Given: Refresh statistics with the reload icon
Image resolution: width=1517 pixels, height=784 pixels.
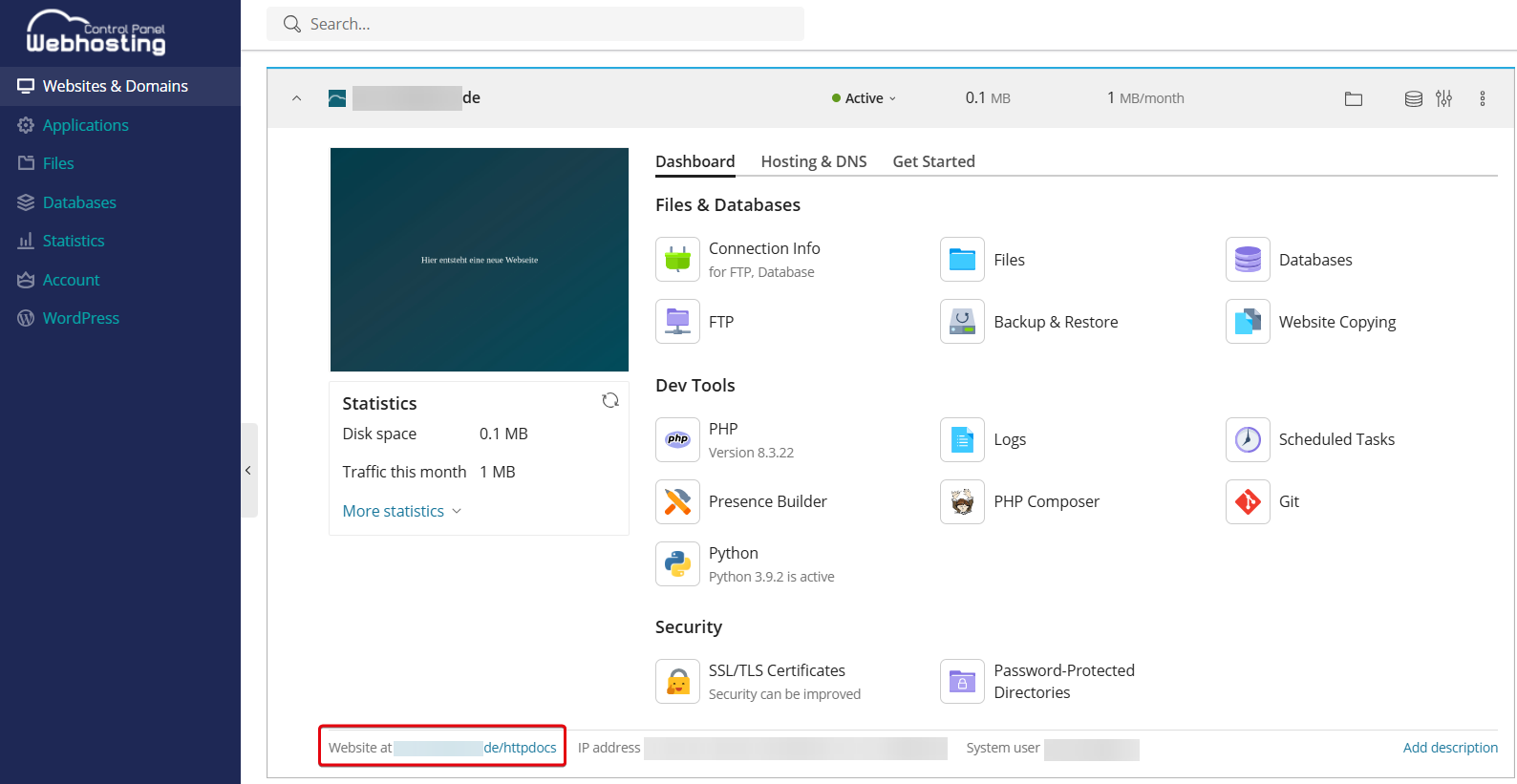Looking at the screenshot, I should click(x=610, y=401).
